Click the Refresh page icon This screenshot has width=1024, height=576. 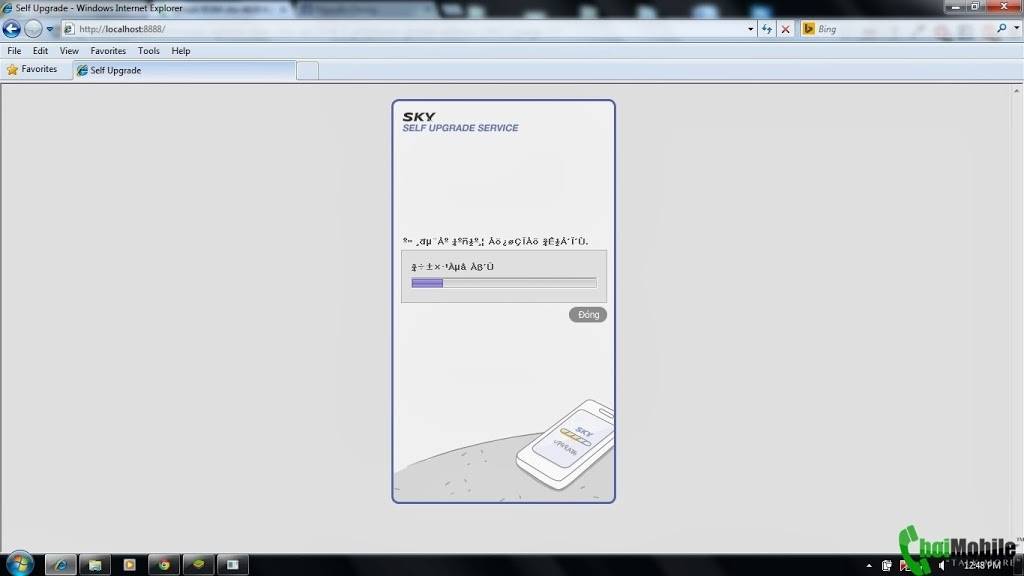[767, 29]
